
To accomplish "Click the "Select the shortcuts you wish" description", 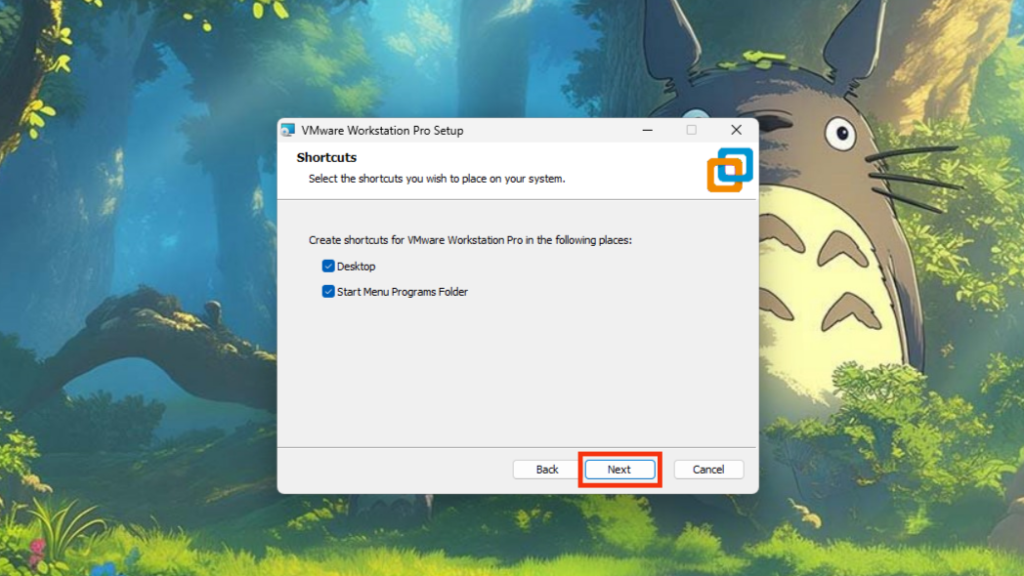I will (436, 179).
